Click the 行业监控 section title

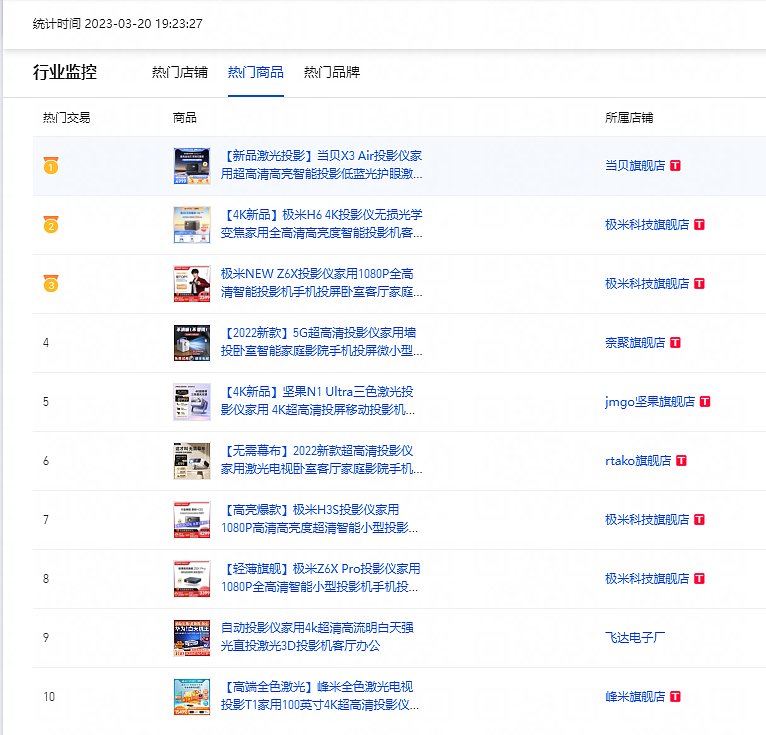[65, 72]
